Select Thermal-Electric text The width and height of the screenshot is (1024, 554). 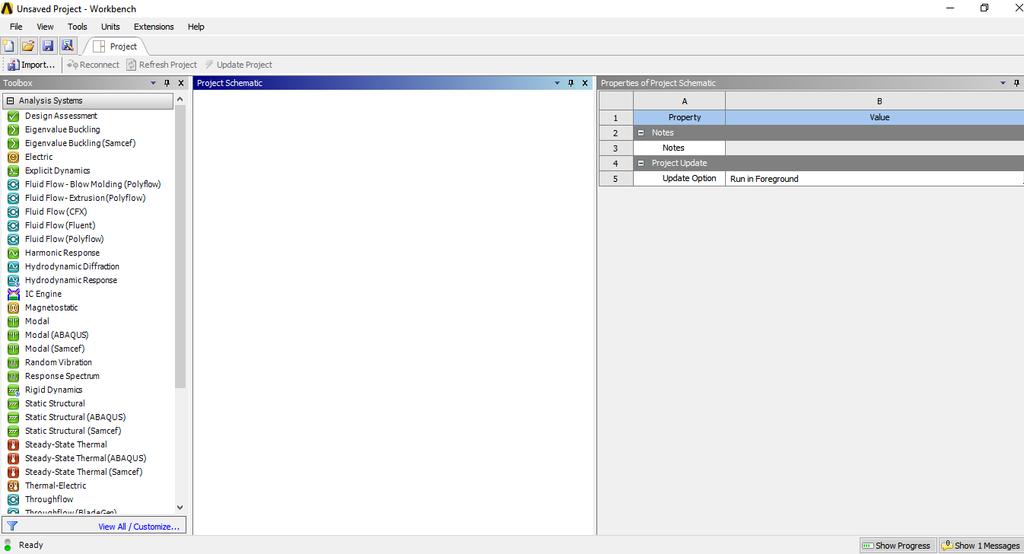click(56, 486)
